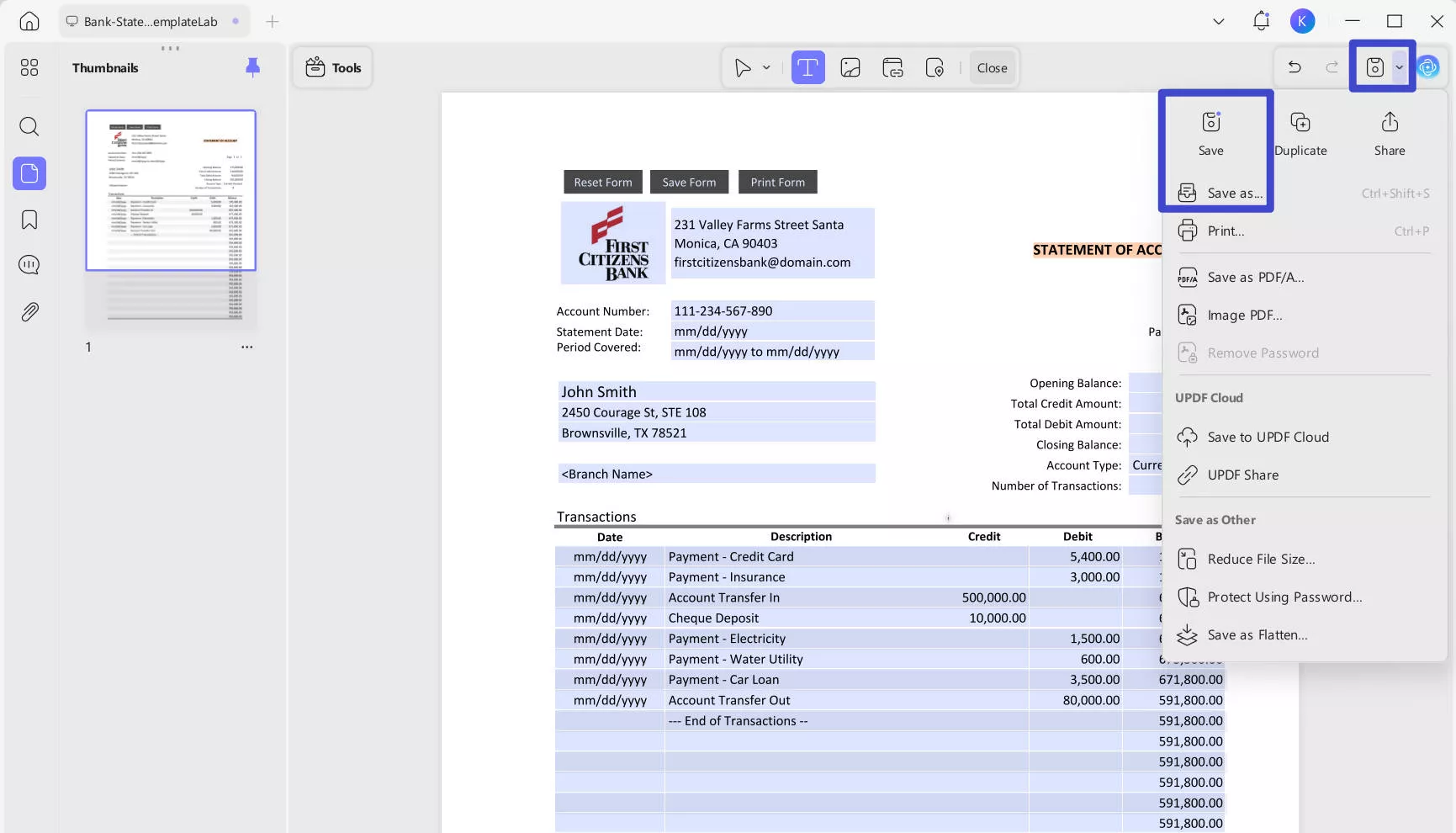Expand the browser tab list chevron
This screenshot has width=1456, height=833.
click(x=1218, y=21)
